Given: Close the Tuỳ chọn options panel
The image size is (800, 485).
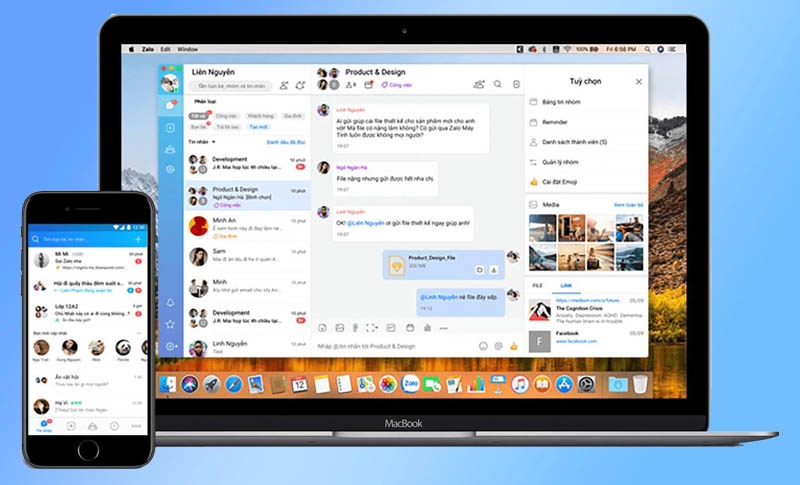Looking at the screenshot, I should click(x=638, y=81).
